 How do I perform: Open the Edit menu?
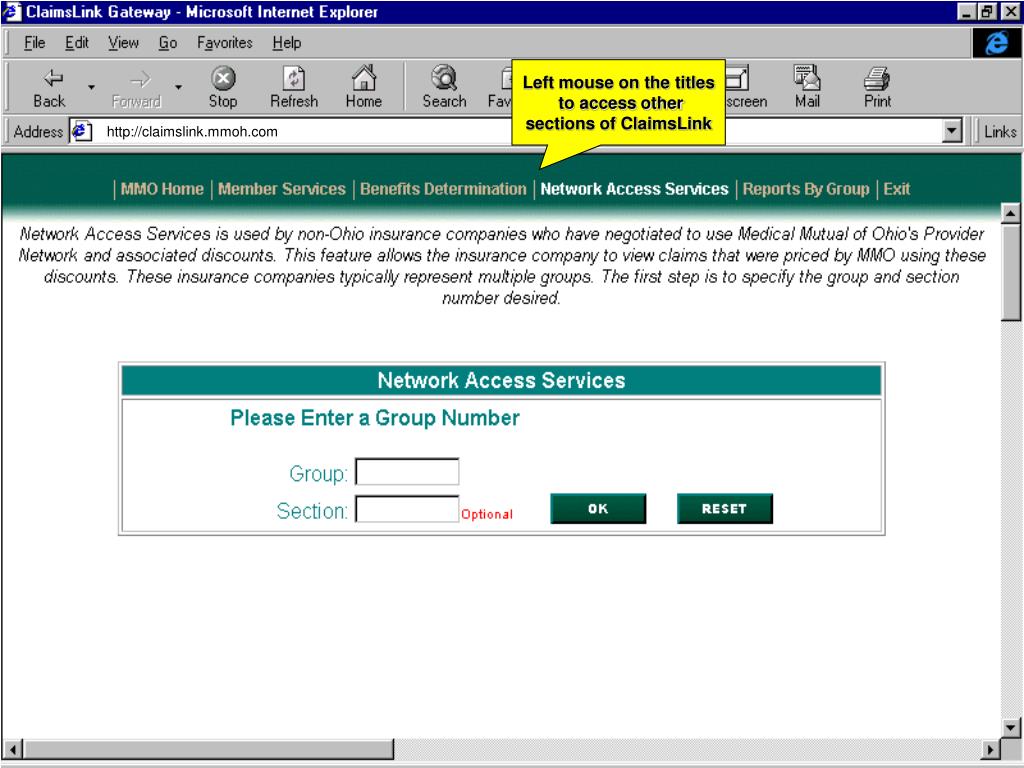(x=76, y=43)
